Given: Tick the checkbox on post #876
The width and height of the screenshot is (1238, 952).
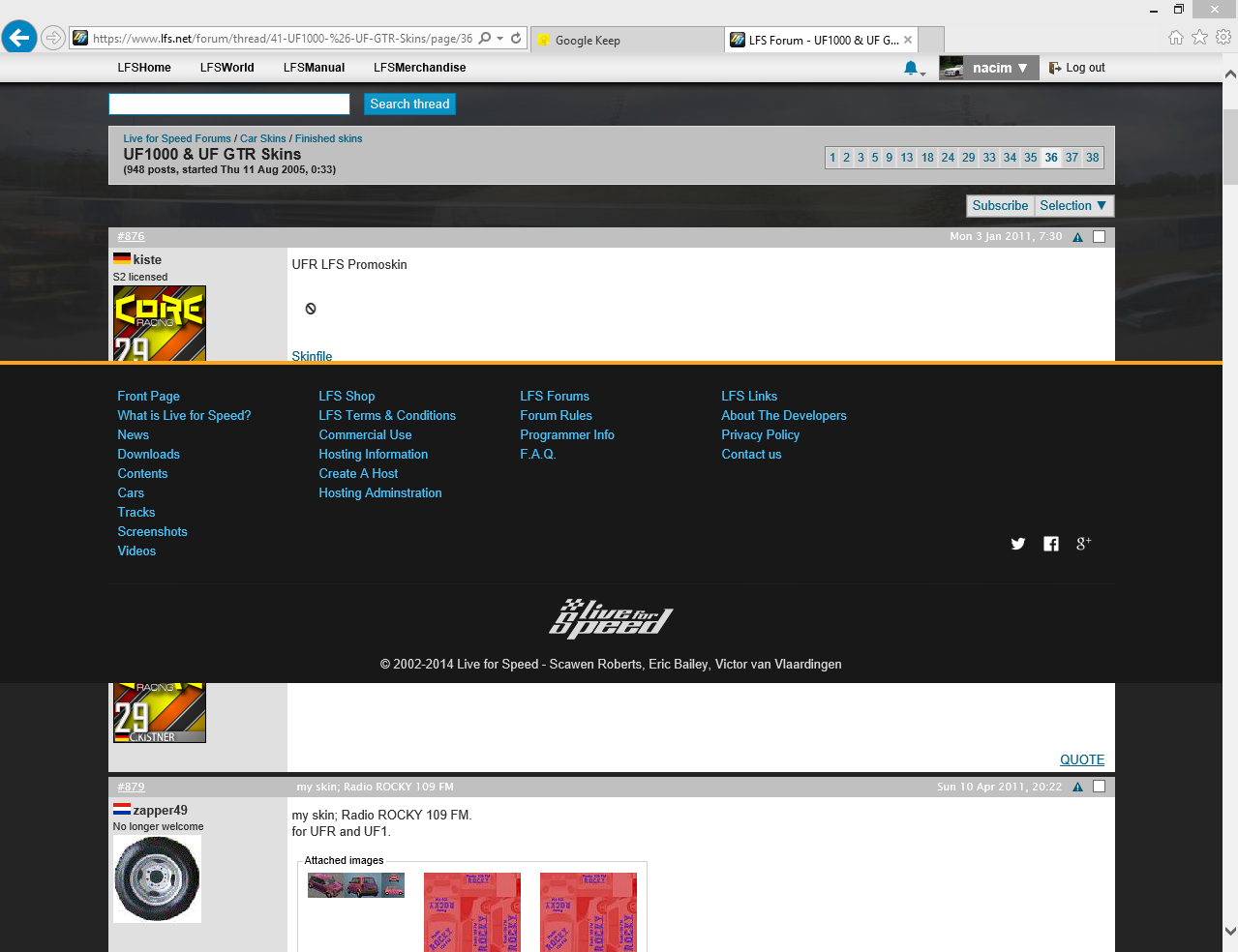Looking at the screenshot, I should point(1099,237).
